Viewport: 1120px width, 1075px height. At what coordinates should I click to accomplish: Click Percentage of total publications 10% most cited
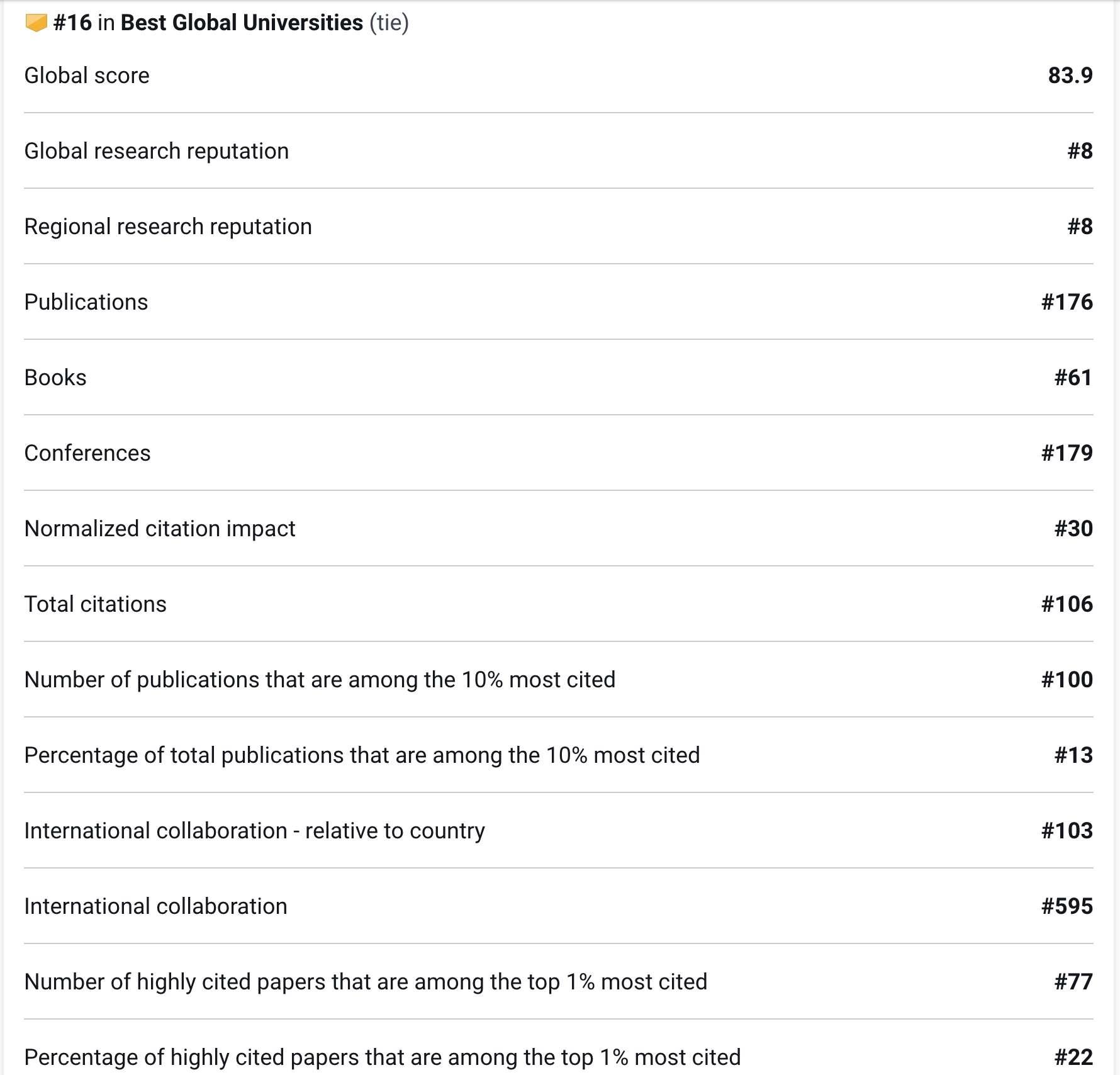click(x=362, y=755)
